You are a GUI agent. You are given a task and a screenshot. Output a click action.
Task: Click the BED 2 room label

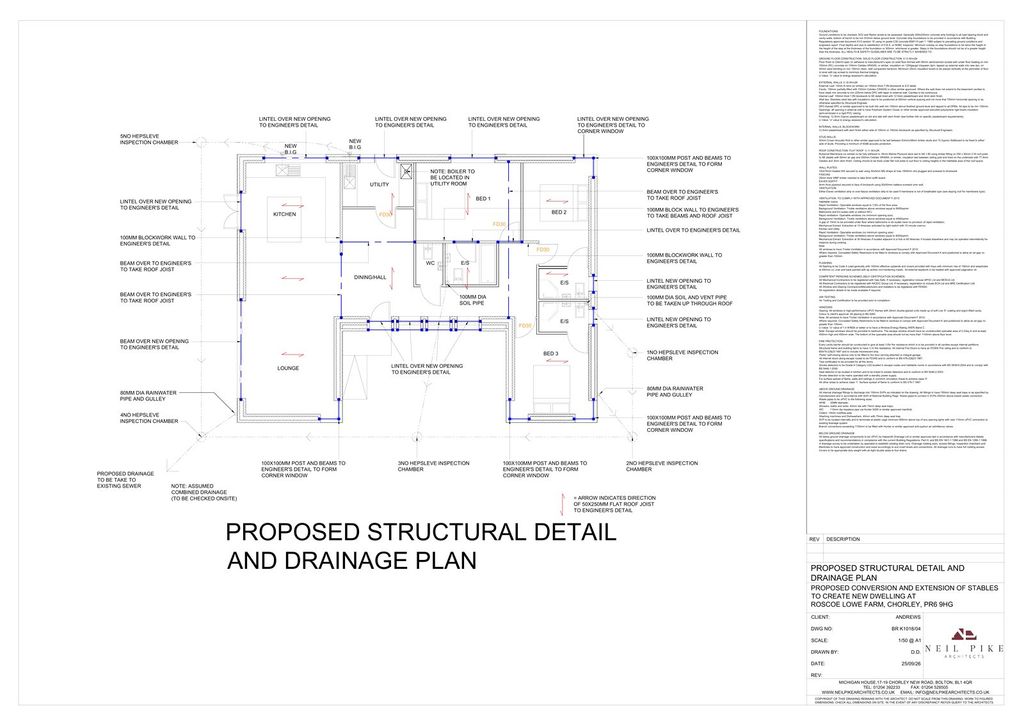coord(559,212)
